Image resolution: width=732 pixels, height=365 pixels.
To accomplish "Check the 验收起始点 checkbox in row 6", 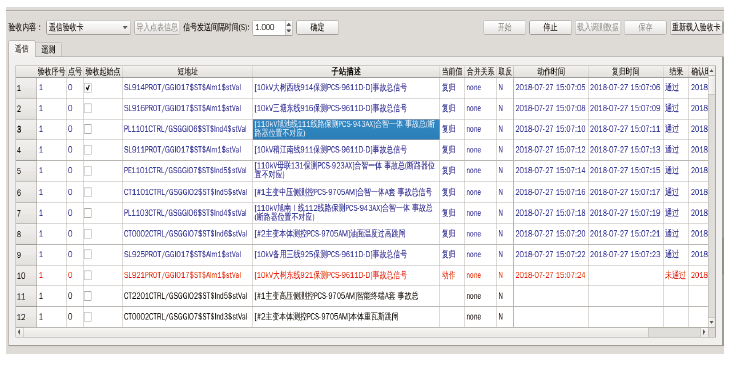I will 88,192.
